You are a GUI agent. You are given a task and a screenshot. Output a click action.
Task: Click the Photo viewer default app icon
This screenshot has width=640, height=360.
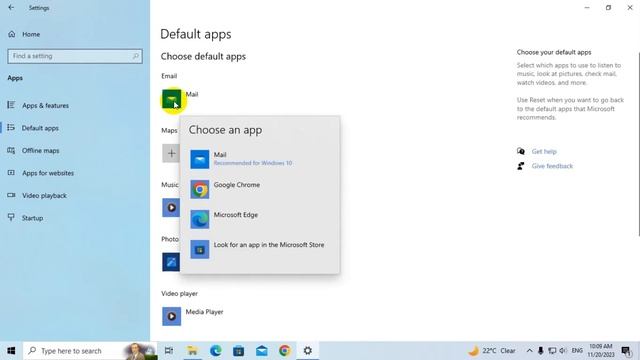[171, 262]
